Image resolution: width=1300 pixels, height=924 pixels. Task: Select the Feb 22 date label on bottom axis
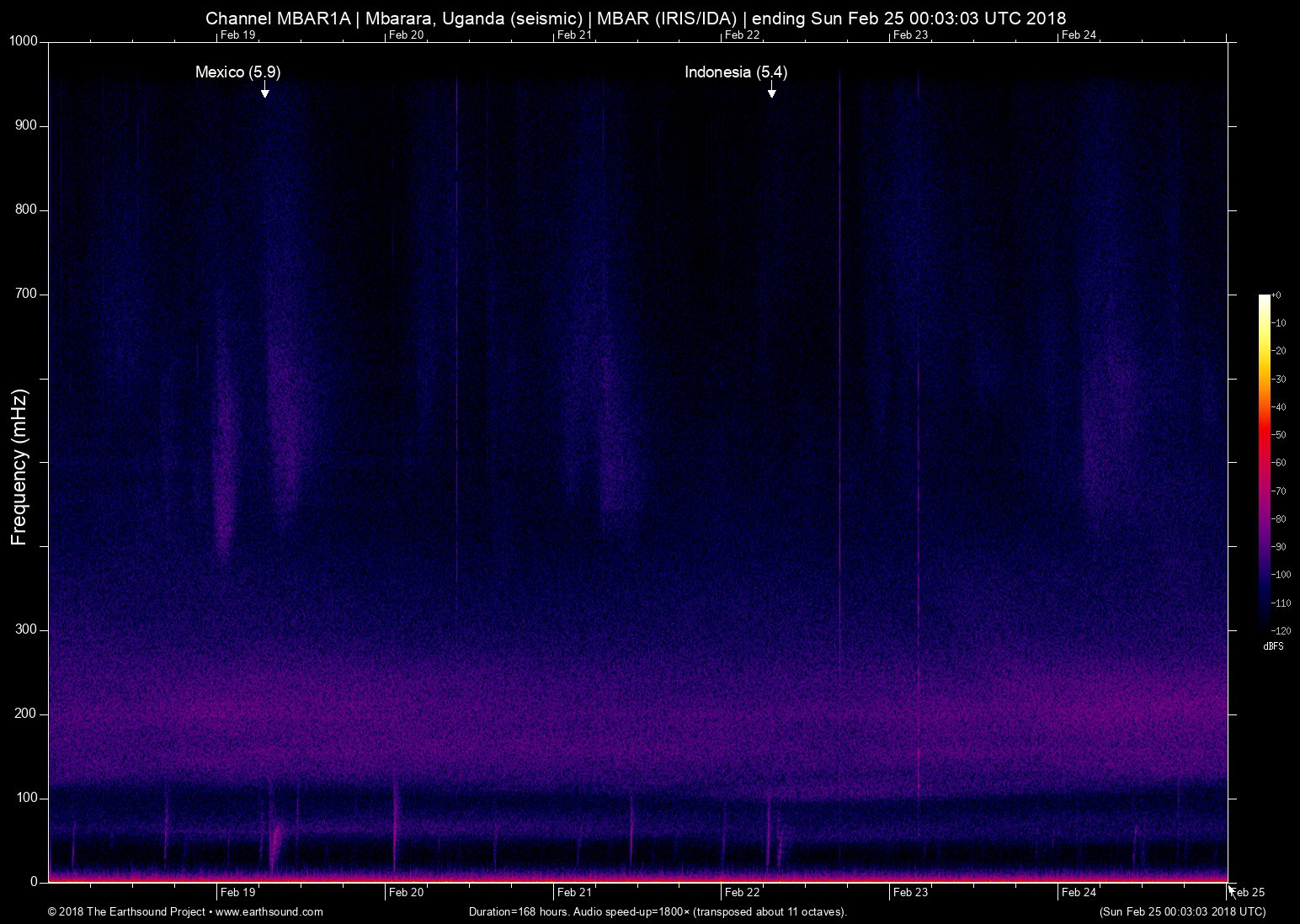742,893
